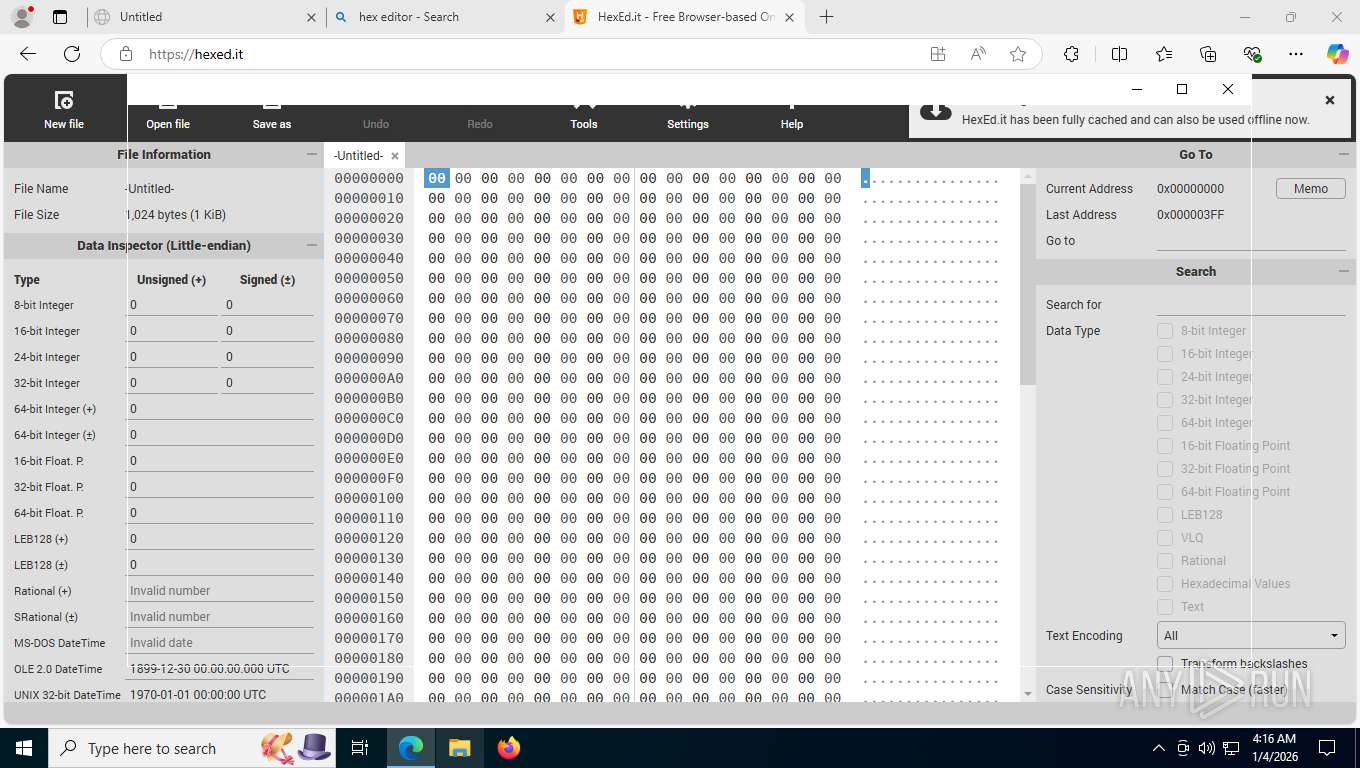Select the highlighted first byte 00
The image size is (1360, 768).
point(437,178)
